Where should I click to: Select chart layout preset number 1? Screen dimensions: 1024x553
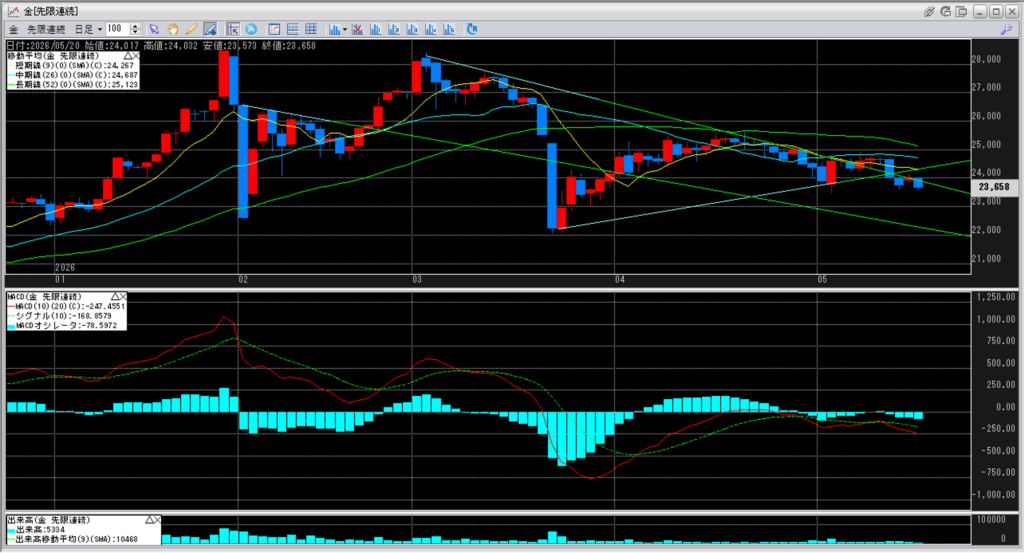click(376, 29)
